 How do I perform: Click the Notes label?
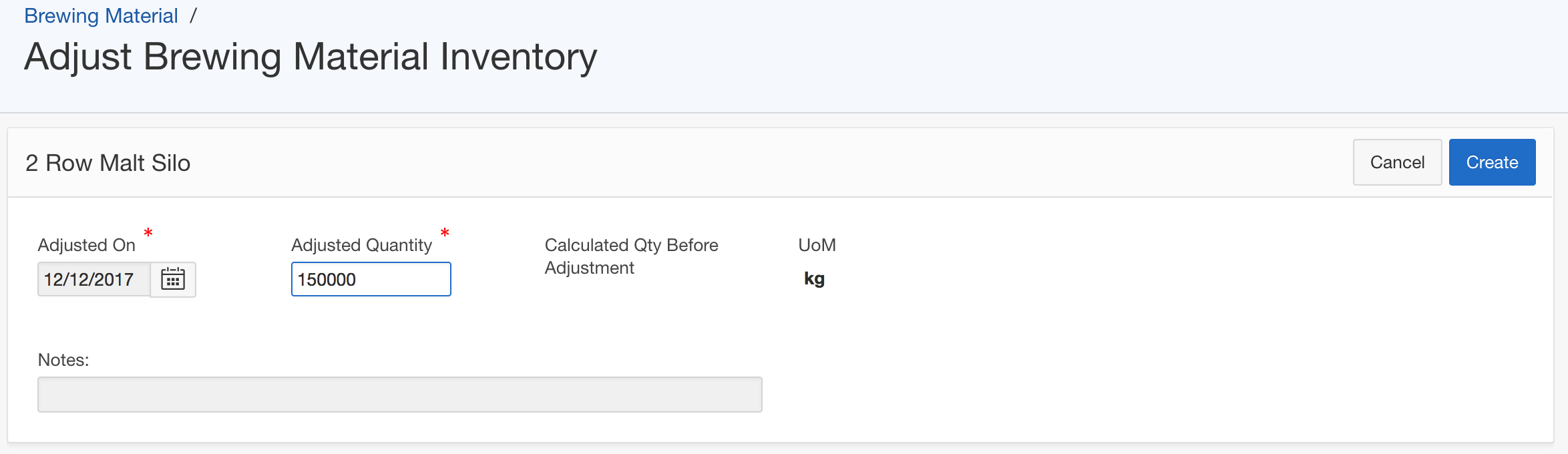[63, 360]
